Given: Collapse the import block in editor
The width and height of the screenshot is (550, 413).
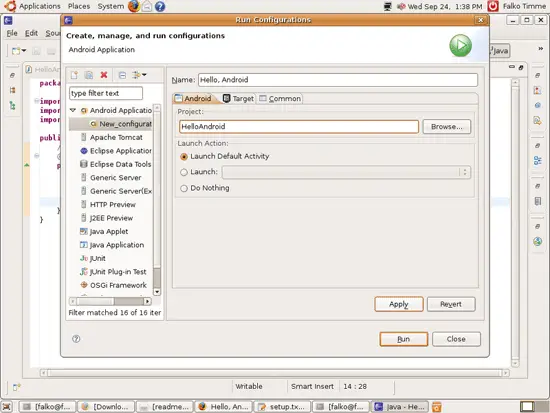Looking at the screenshot, I should point(36,101).
